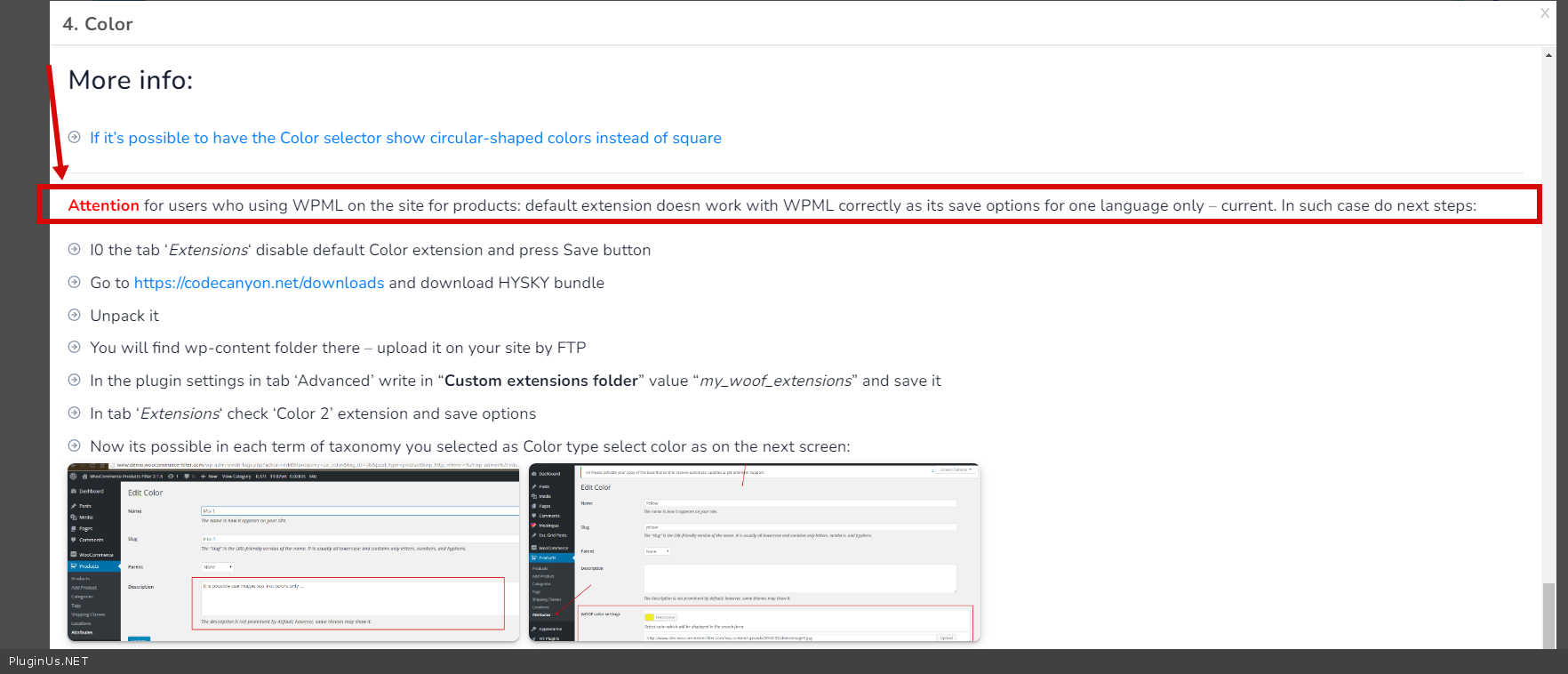Click the PluginUs.NET label in the footer
The height and width of the screenshot is (674, 1568).
coord(49,662)
